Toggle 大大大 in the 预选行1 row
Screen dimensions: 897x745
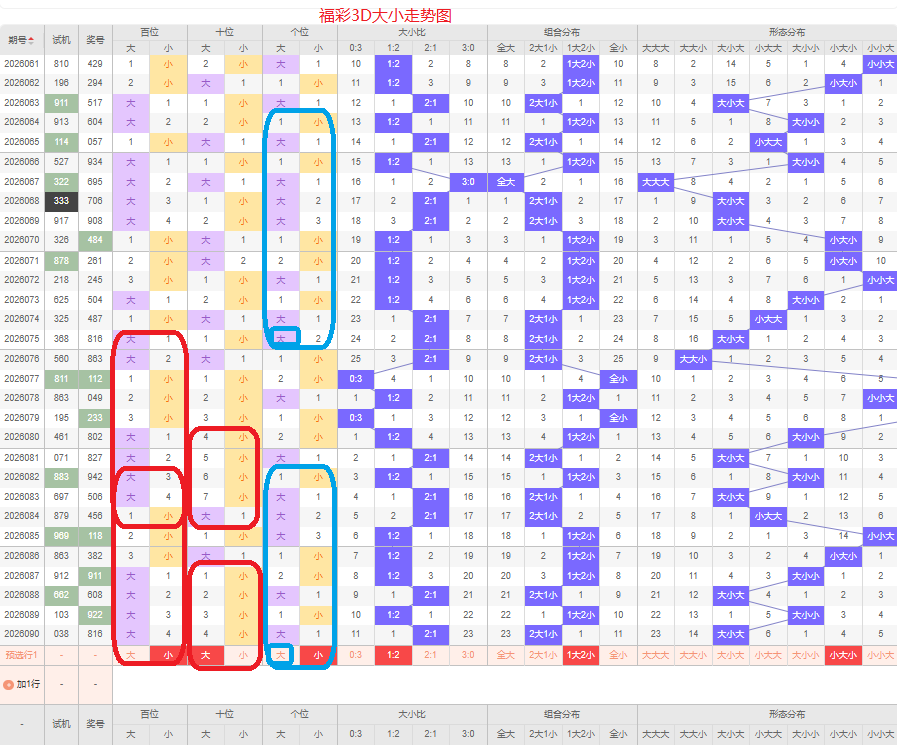pyautogui.click(x=656, y=655)
